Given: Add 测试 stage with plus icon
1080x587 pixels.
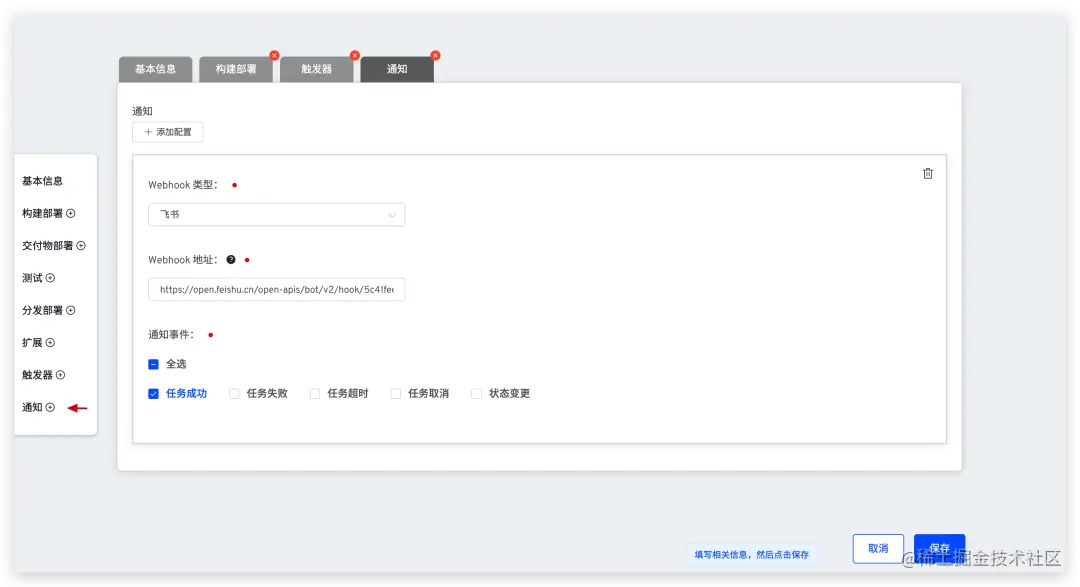Looking at the screenshot, I should tap(50, 278).
